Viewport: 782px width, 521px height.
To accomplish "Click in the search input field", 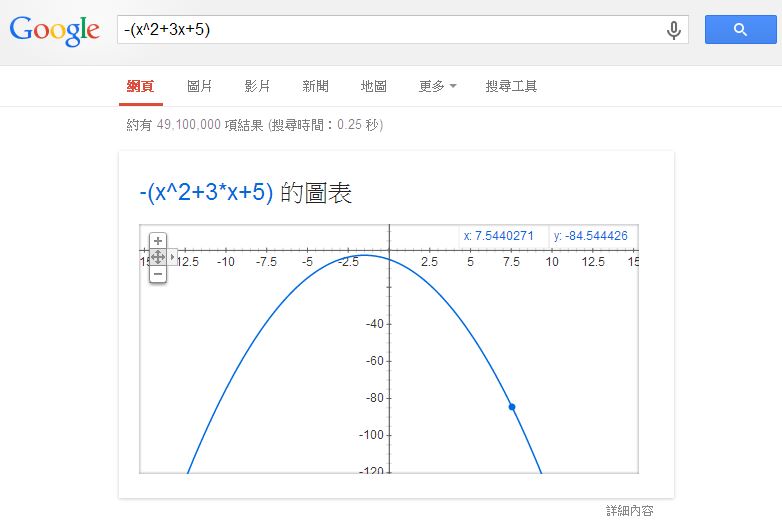I will (x=390, y=30).
